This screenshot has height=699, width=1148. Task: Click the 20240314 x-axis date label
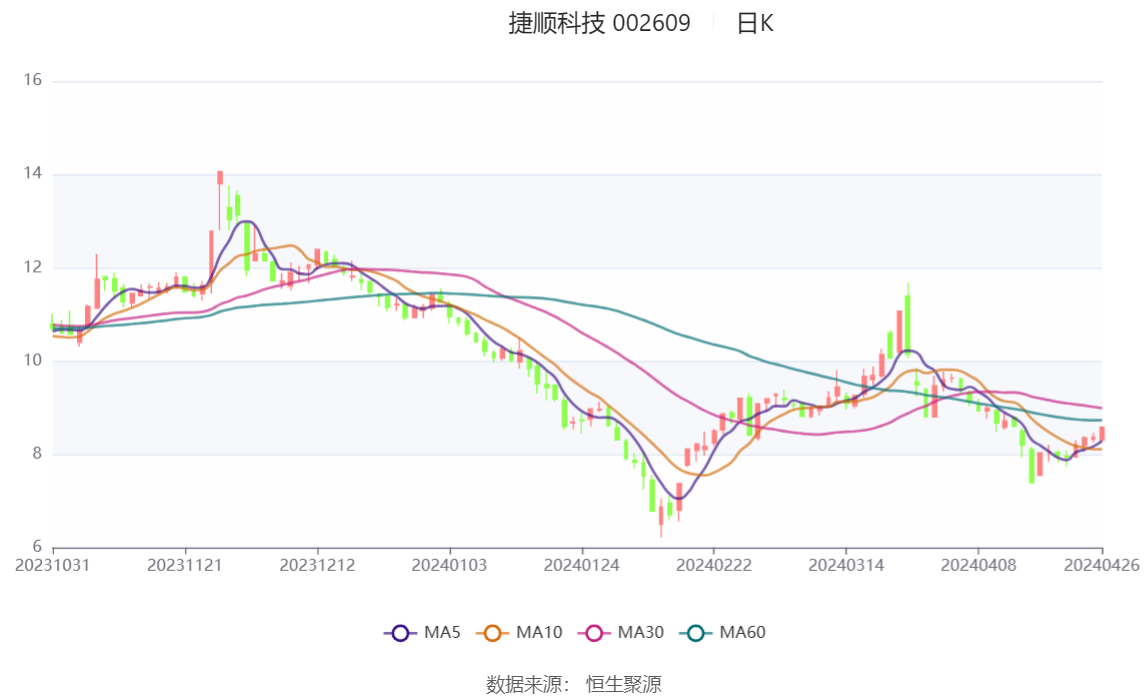[846, 566]
